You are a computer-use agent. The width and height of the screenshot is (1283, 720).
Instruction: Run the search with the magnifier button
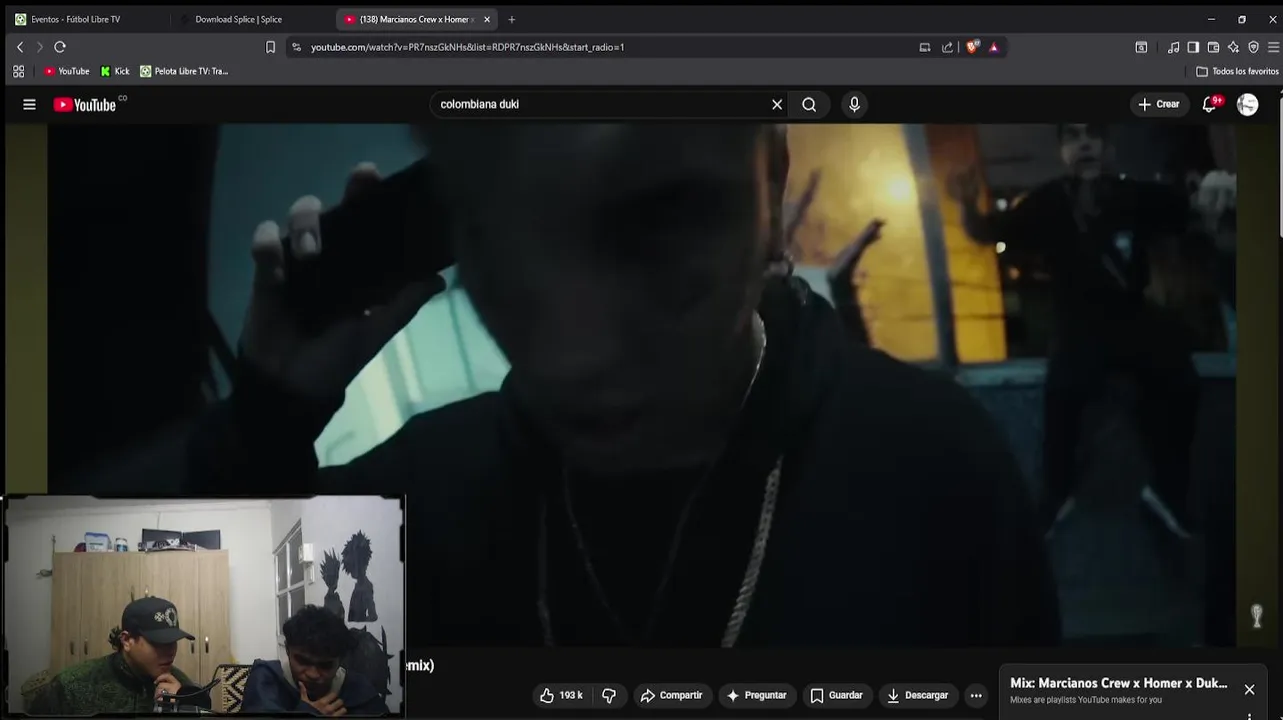(x=809, y=104)
